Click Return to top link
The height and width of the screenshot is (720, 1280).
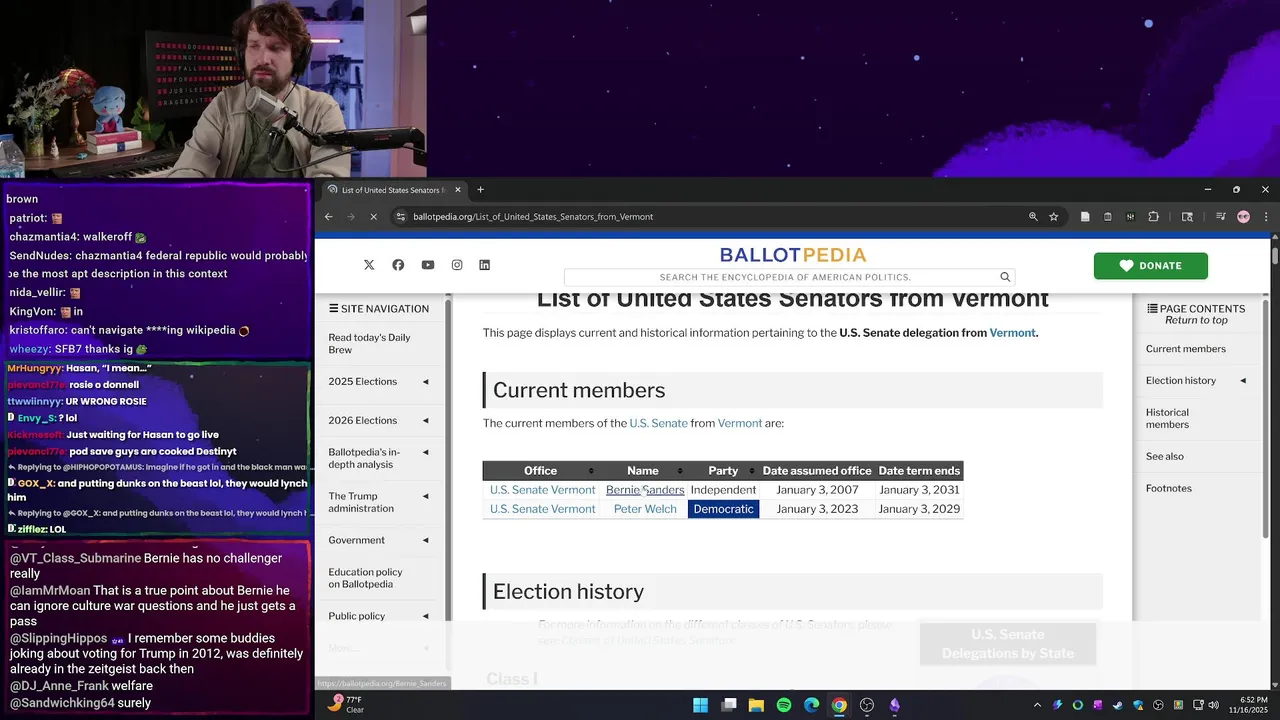pyautogui.click(x=1196, y=320)
